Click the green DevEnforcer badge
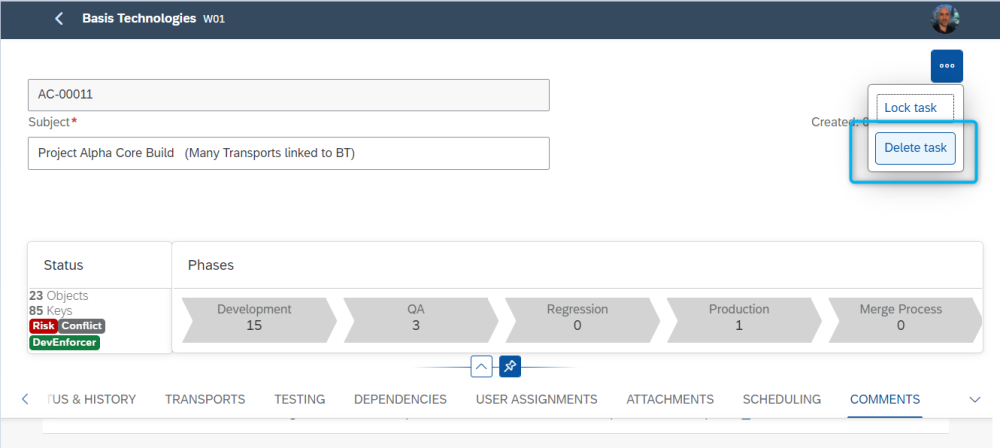The image size is (1000, 448). 65,343
